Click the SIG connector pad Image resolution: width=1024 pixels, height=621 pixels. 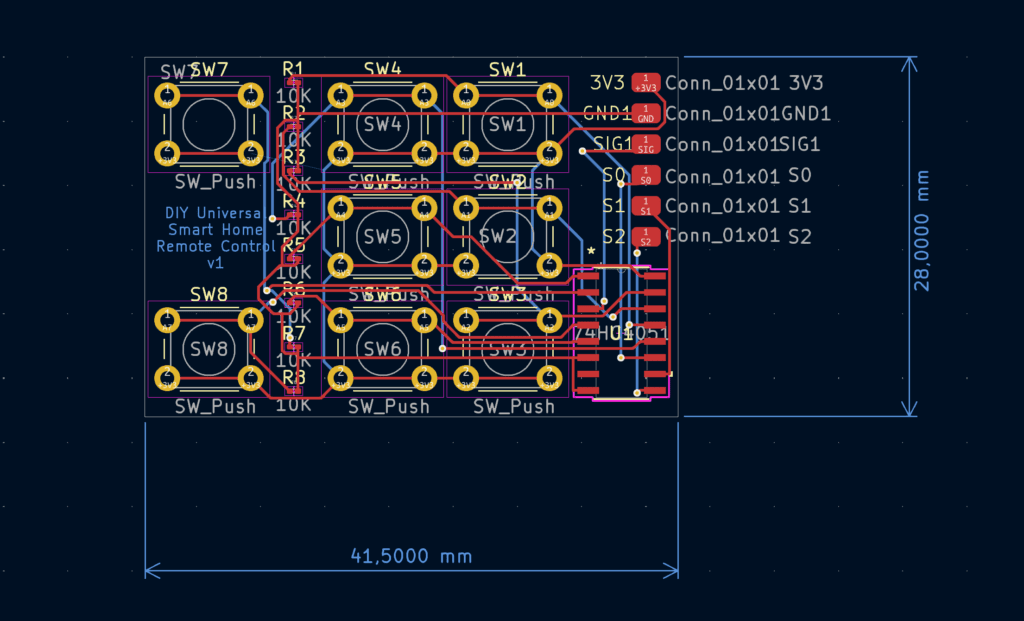click(x=646, y=144)
